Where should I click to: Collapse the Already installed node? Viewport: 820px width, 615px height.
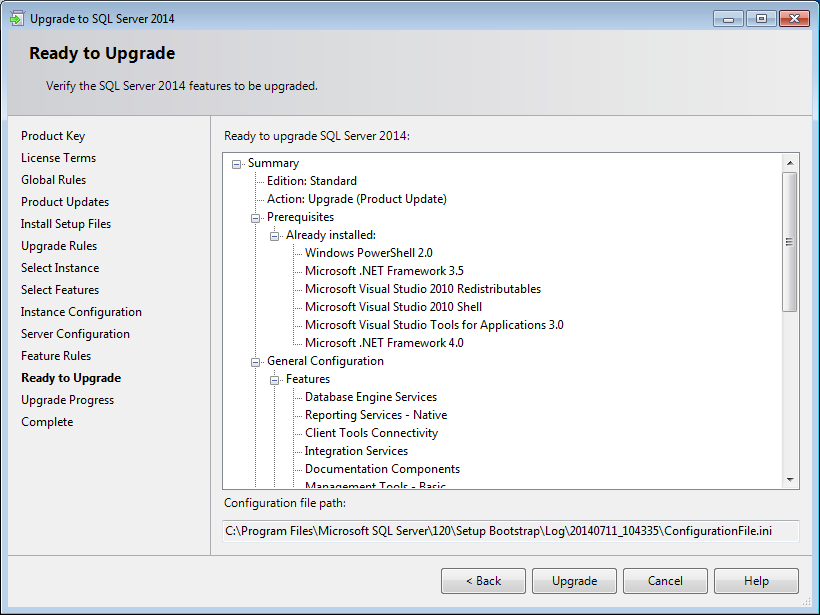(x=275, y=236)
